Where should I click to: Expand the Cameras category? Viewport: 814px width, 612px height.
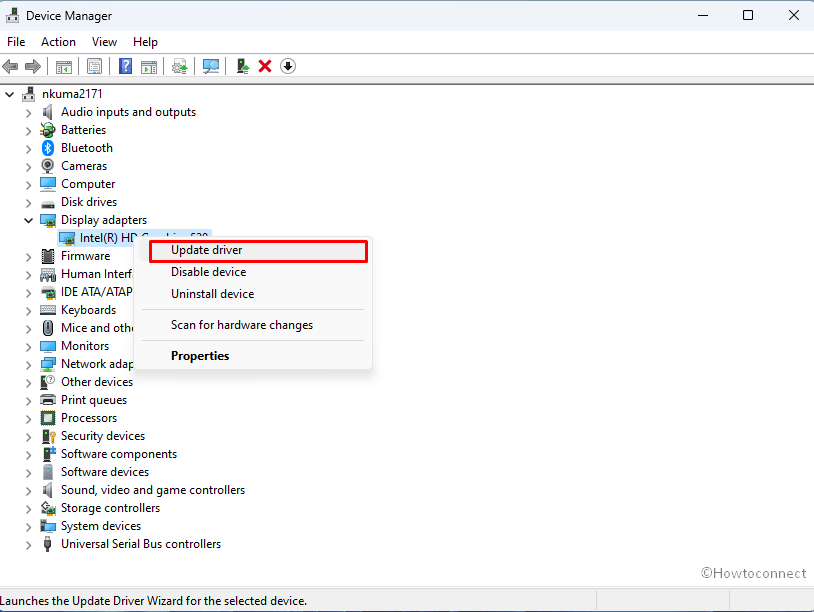[x=29, y=167]
